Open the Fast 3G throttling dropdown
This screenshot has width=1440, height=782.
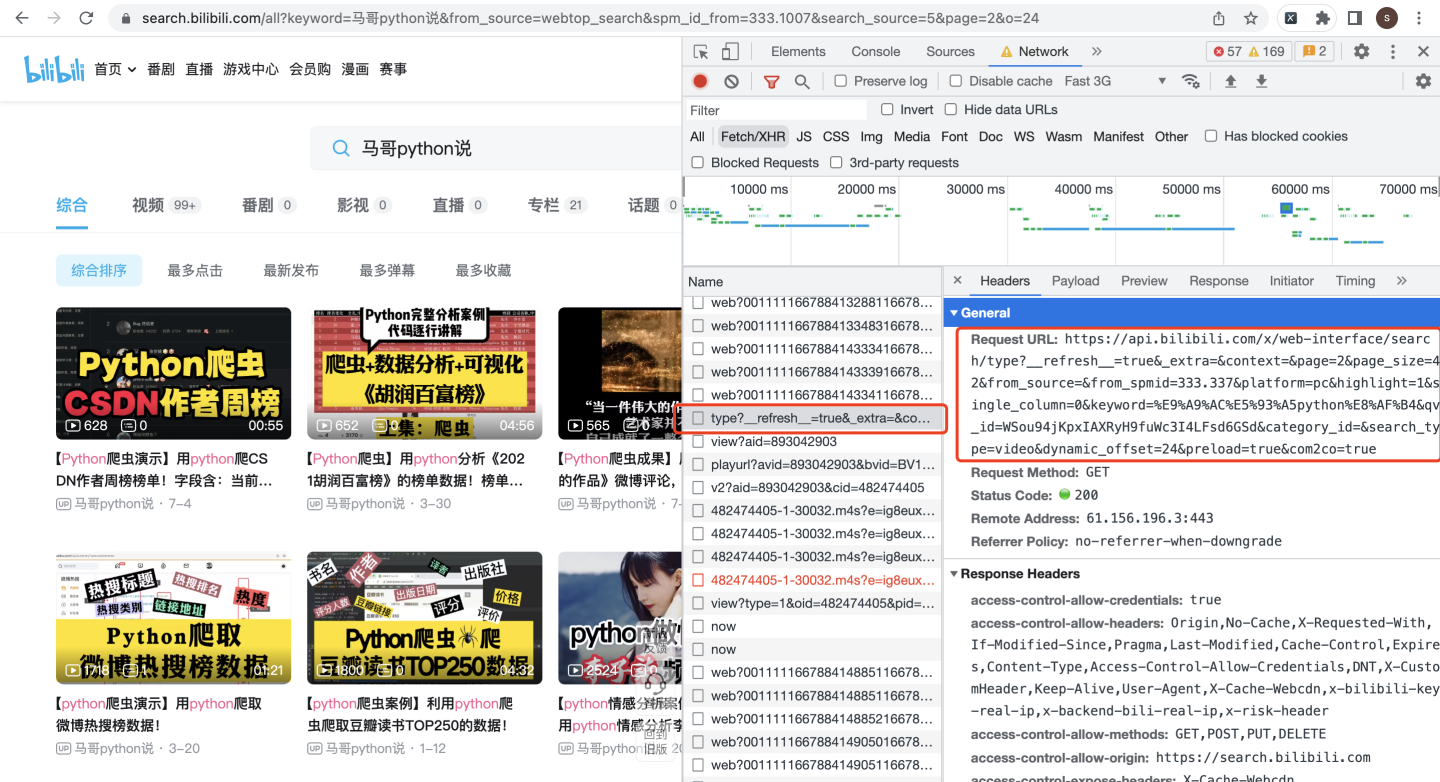click(x=1115, y=81)
